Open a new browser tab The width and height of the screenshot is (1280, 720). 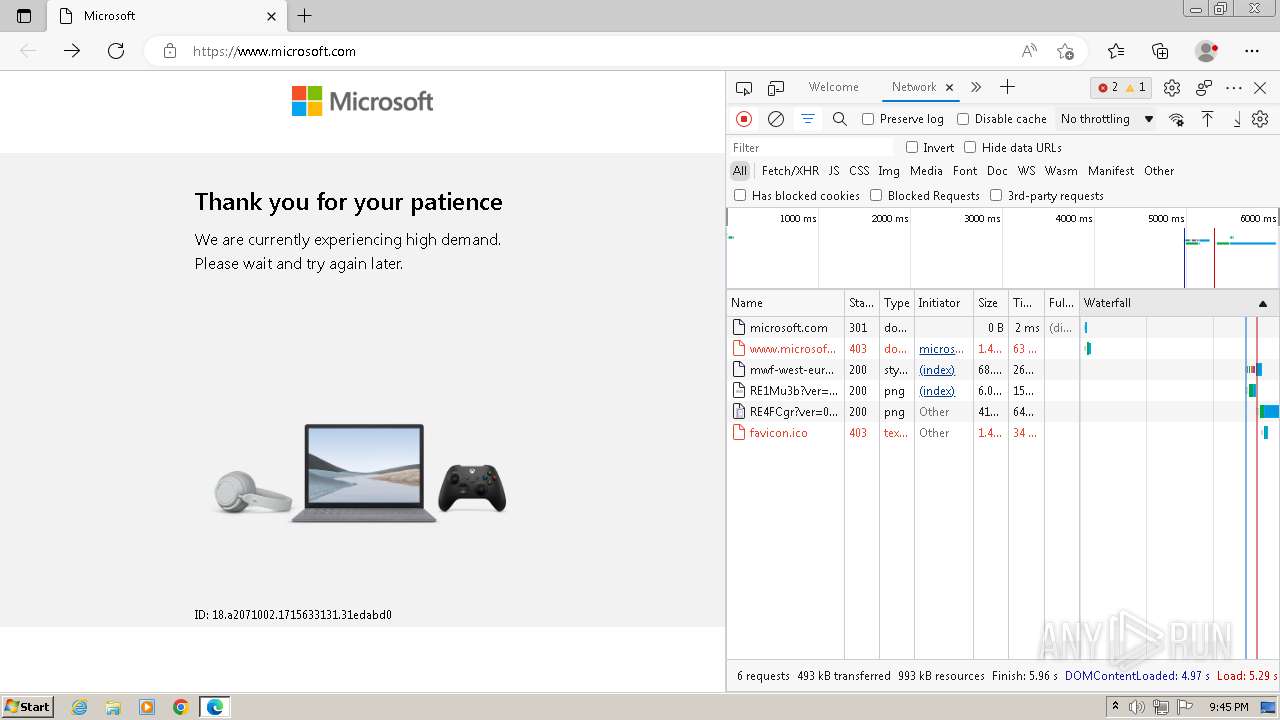pyautogui.click(x=305, y=16)
